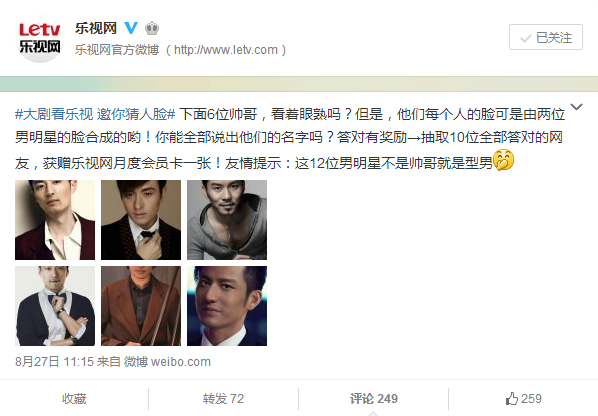Click the Letv logo avatar

40,39
